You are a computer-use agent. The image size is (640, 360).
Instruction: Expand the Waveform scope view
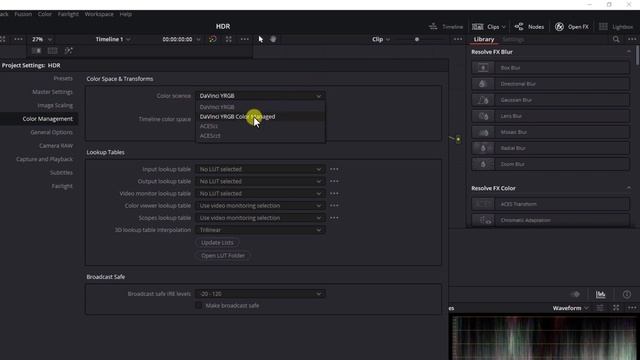pyautogui.click(x=616, y=308)
